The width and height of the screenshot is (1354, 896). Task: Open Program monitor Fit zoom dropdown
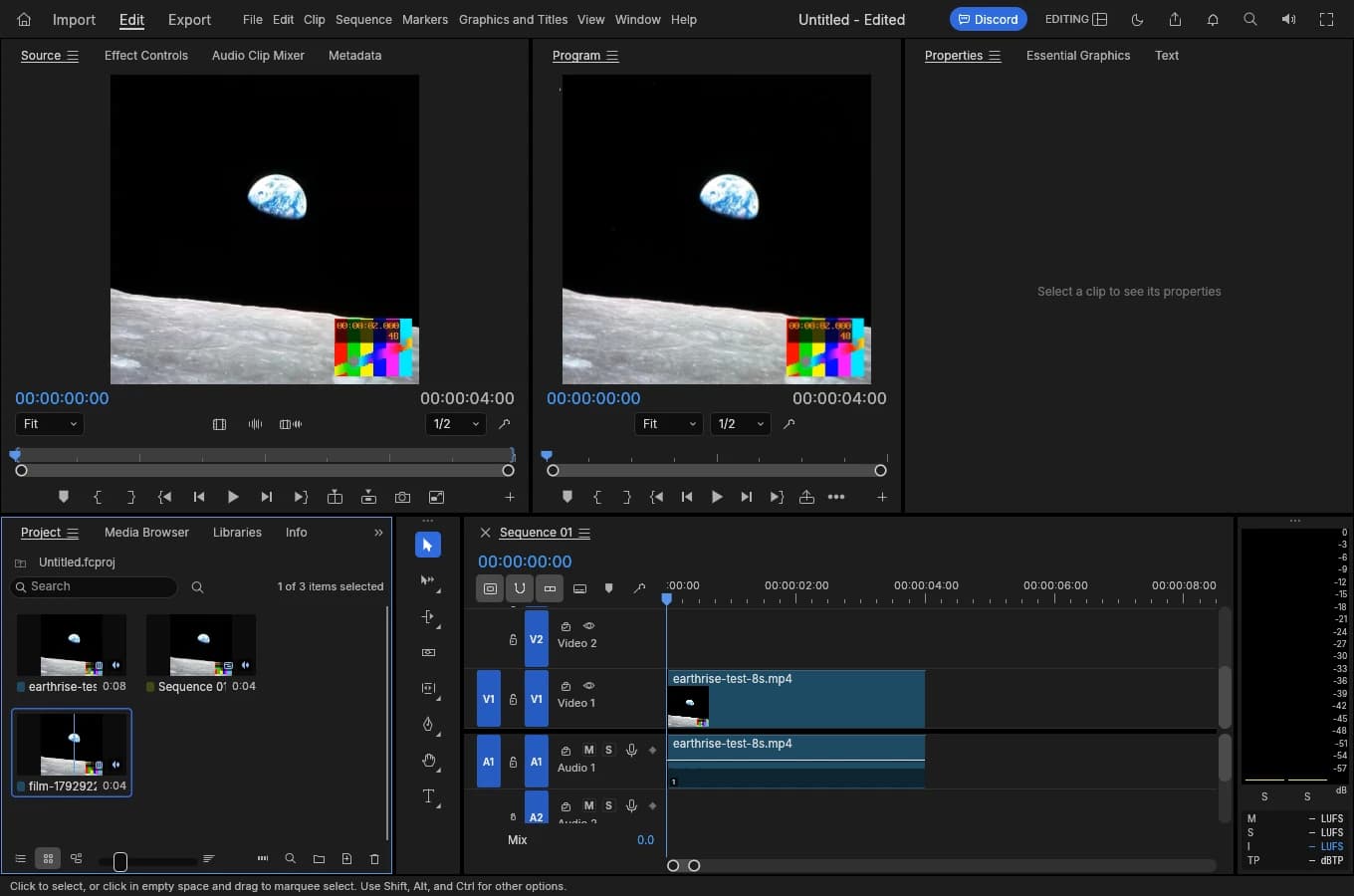pyautogui.click(x=669, y=424)
